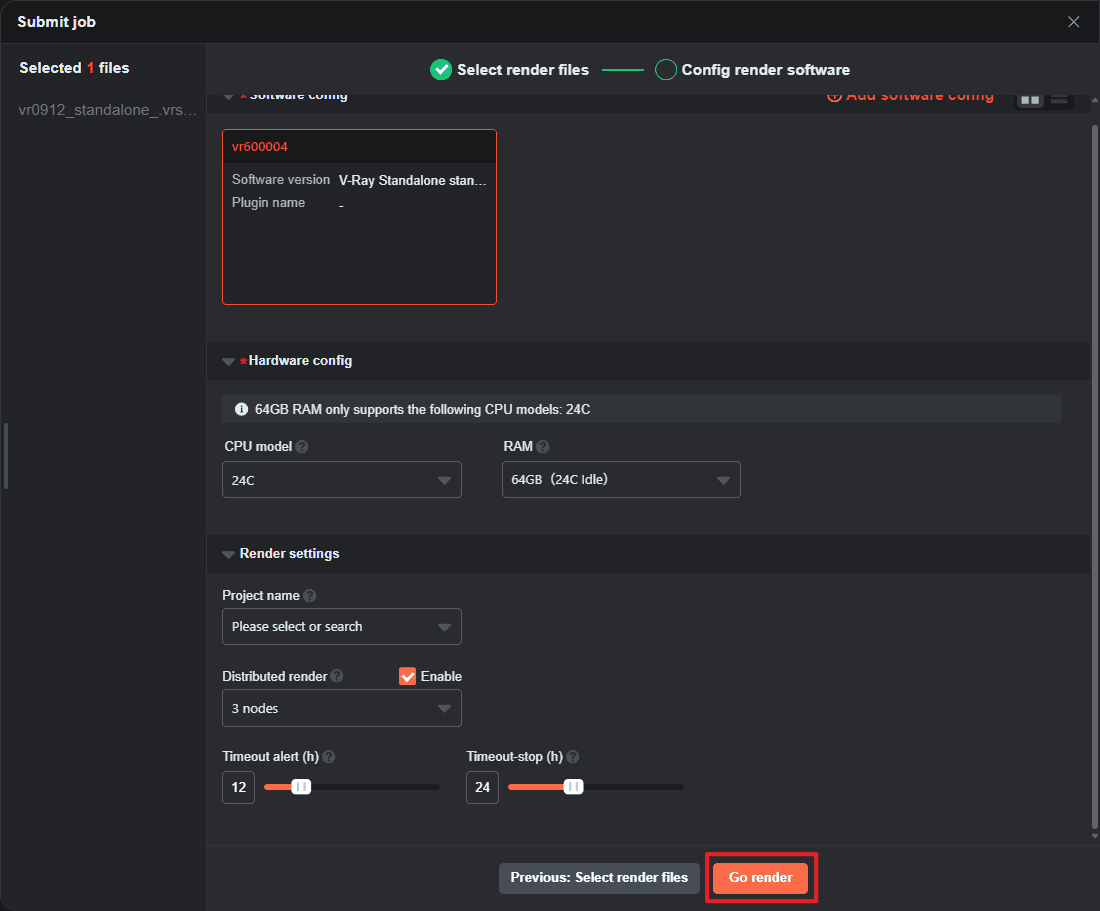The width and height of the screenshot is (1100, 911).
Task: Click the CPU model help icon
Action: click(302, 447)
